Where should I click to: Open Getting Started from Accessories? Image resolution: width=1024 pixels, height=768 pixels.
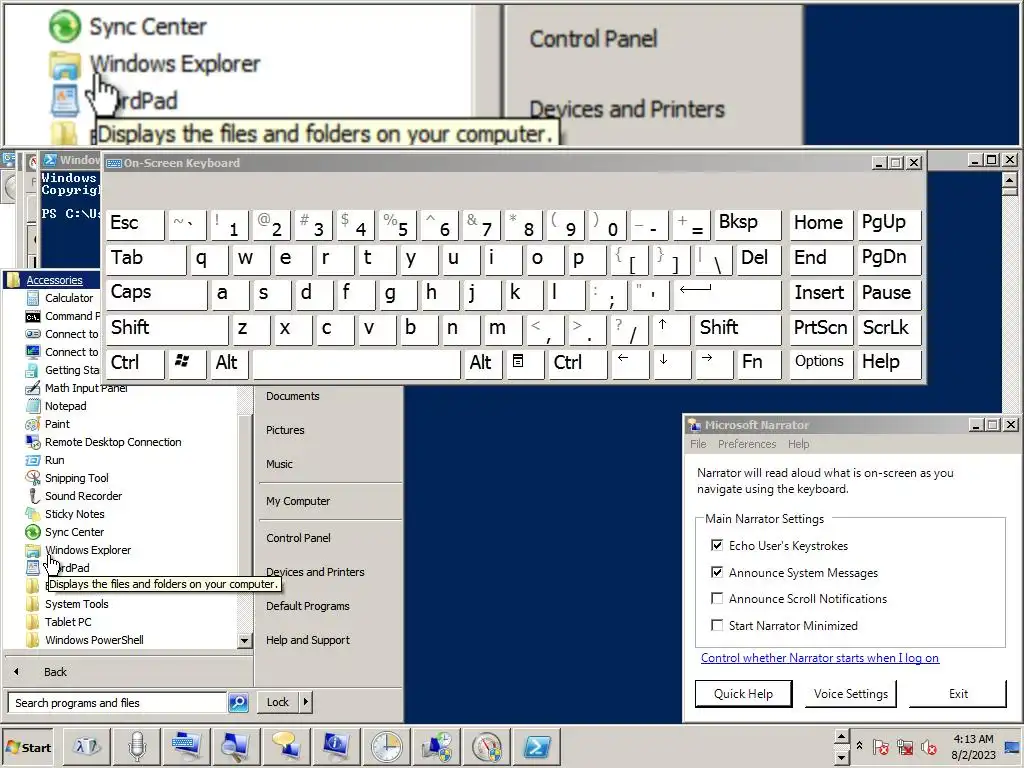click(x=62, y=370)
